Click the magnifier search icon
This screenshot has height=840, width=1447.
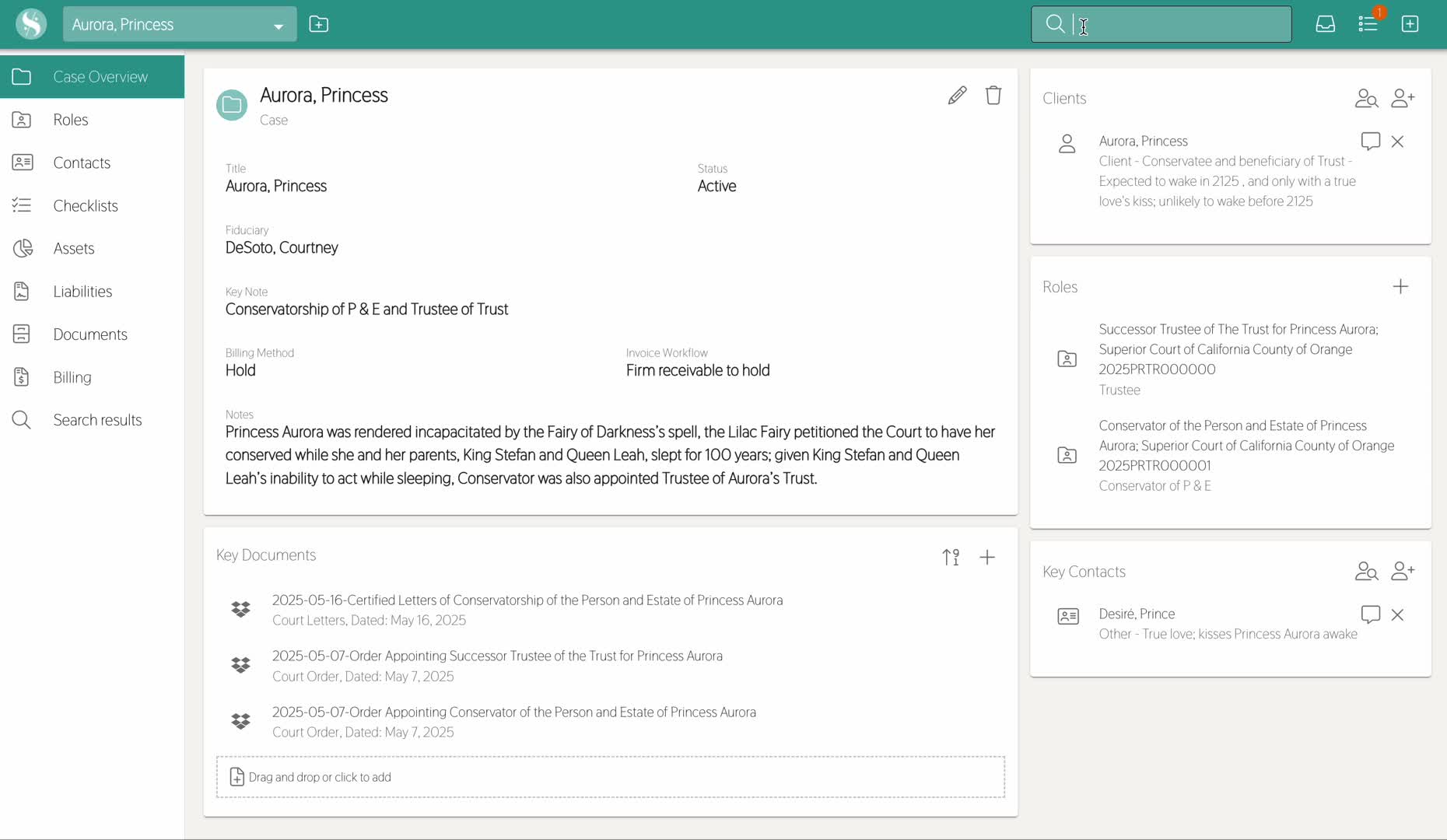(1055, 24)
